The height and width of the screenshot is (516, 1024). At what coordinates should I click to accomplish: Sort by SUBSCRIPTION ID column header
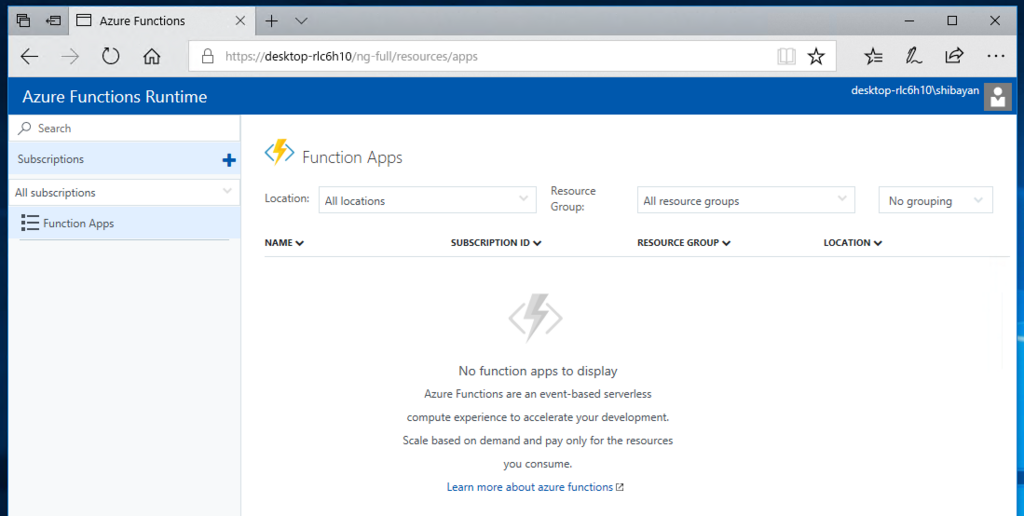tap(496, 243)
